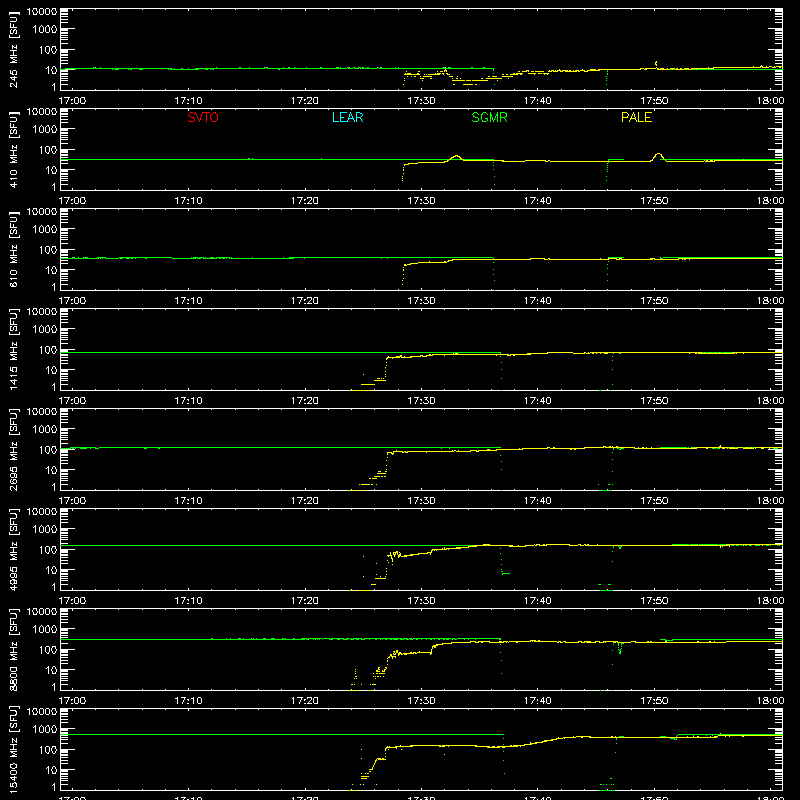This screenshot has height=800, width=800.
Task: Click the 100 tick value on the 4995 MHz axis
Action: pos(48,550)
